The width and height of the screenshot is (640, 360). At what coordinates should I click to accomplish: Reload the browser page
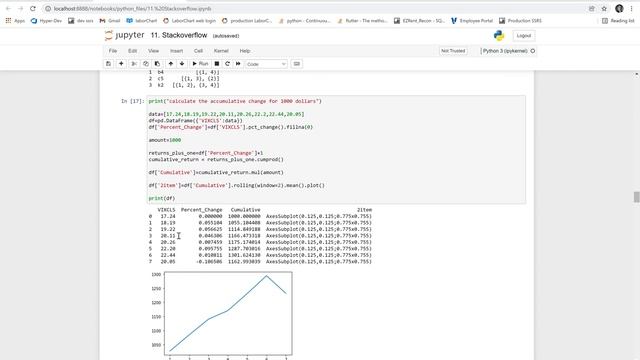click(x=33, y=9)
